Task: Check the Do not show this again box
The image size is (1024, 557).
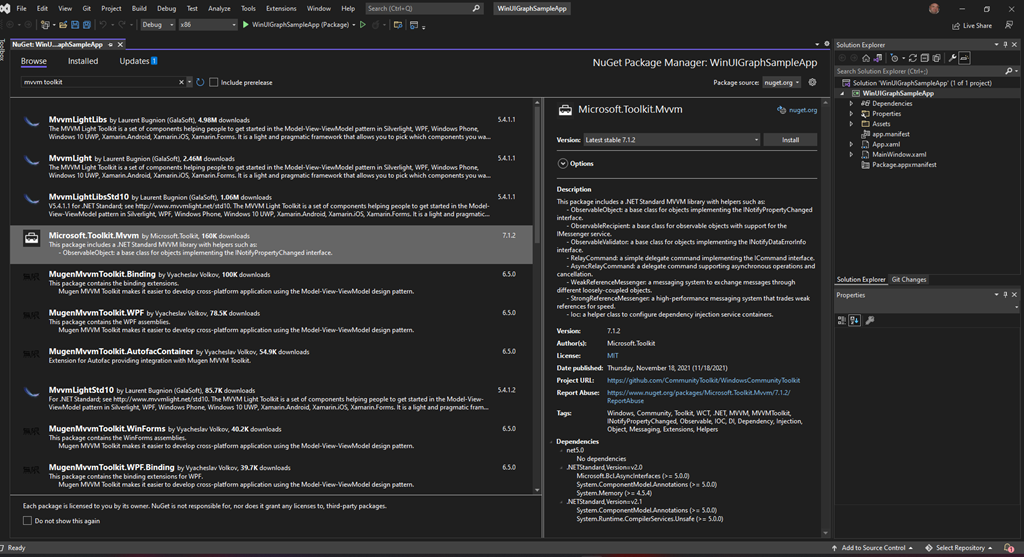Action: [x=27, y=521]
